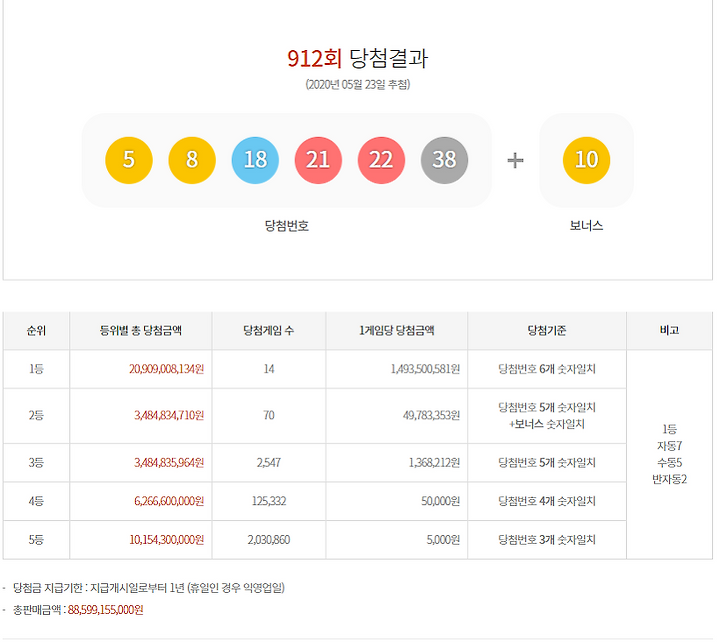Click the 3등 rank cell
Viewport: 720px width, 642px height.
[x=36, y=463]
